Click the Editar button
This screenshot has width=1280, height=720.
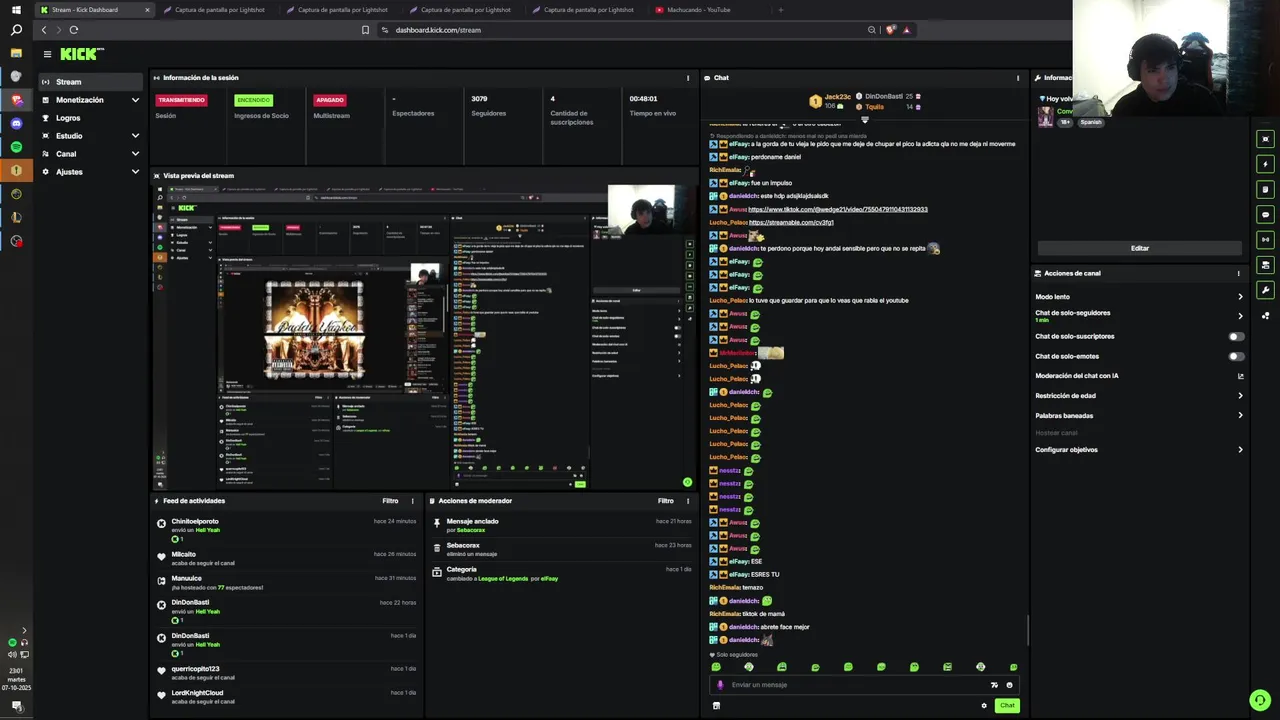pyautogui.click(x=1139, y=248)
